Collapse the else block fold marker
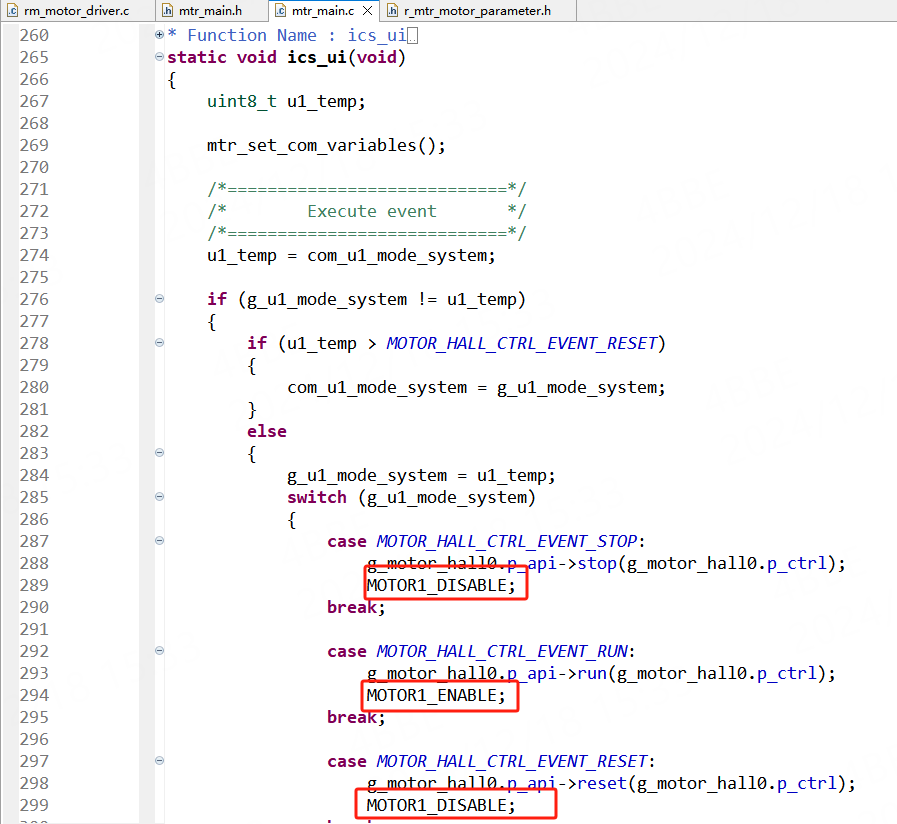 pos(159,453)
